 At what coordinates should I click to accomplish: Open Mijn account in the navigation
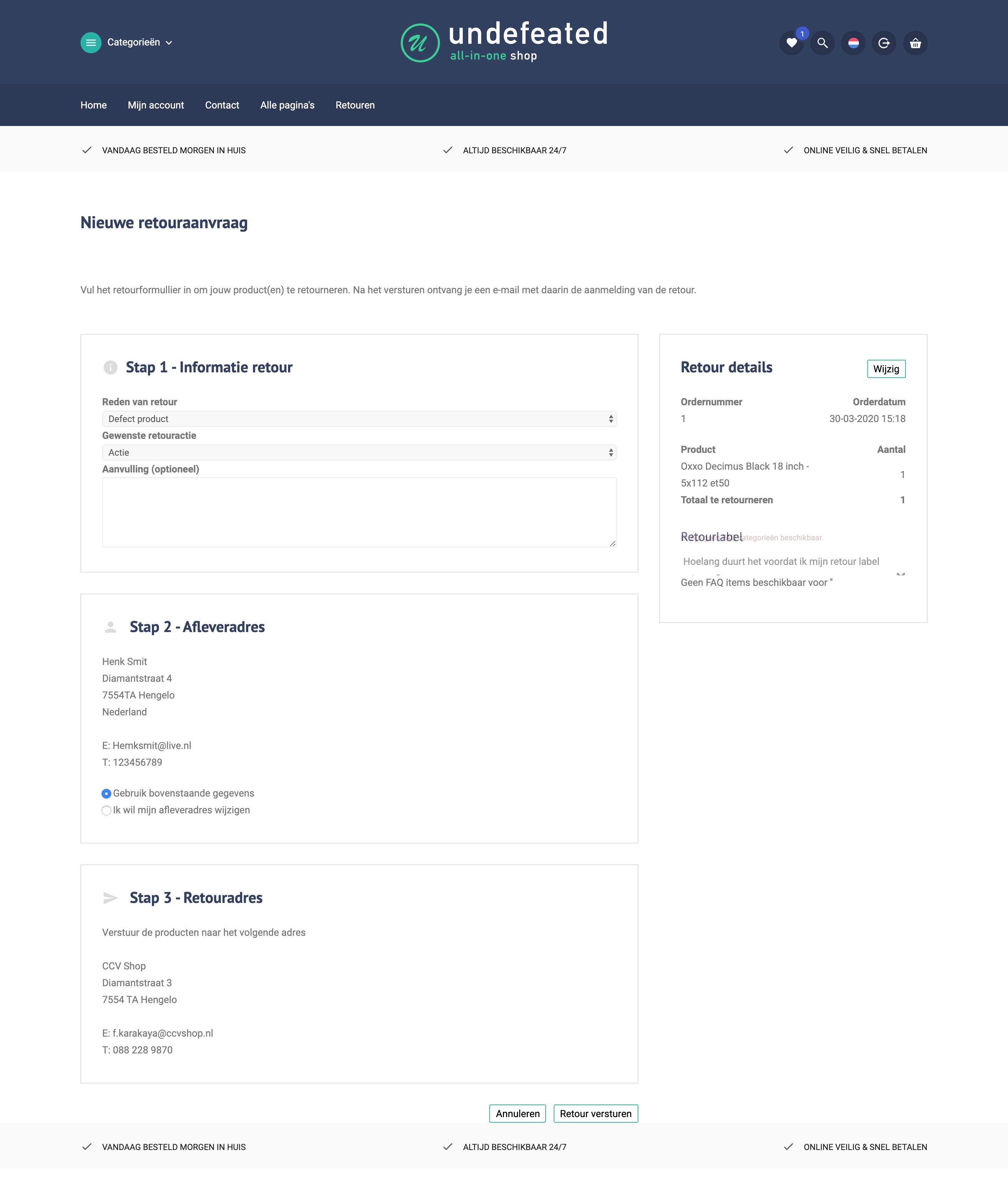coord(156,105)
